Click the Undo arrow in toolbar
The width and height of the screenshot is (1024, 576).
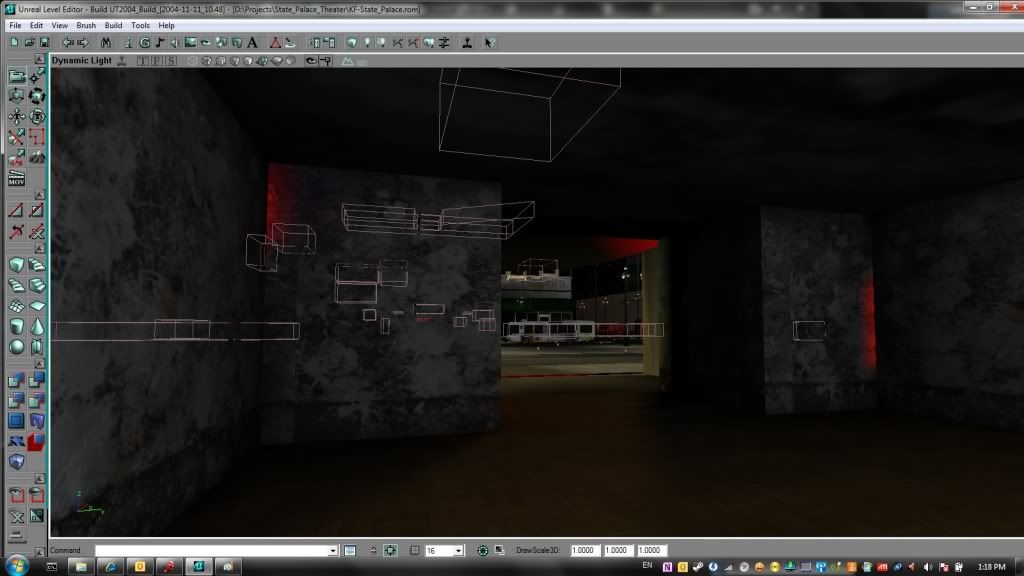(67, 43)
